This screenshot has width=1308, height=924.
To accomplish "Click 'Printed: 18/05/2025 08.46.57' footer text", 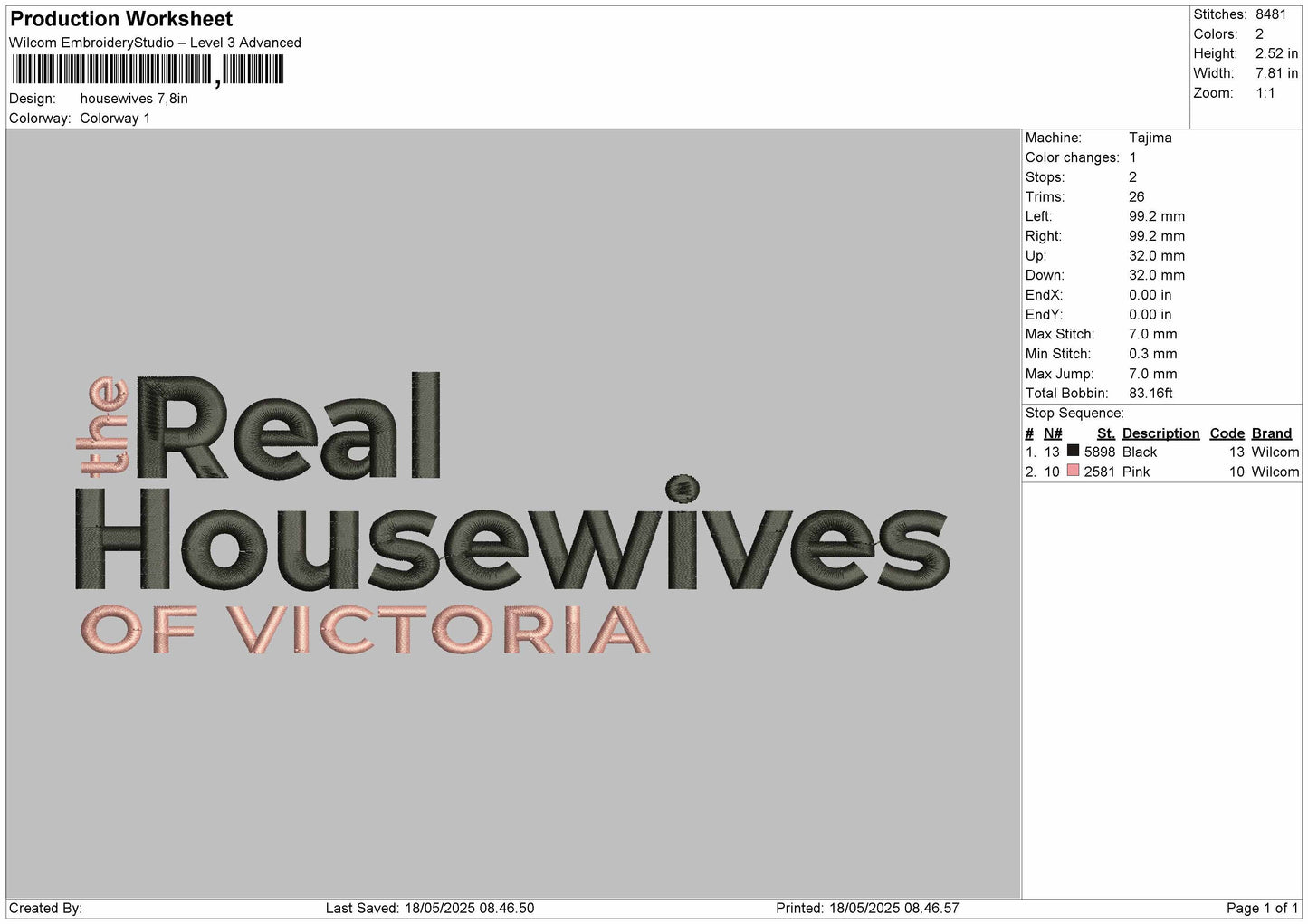I will tap(867, 909).
